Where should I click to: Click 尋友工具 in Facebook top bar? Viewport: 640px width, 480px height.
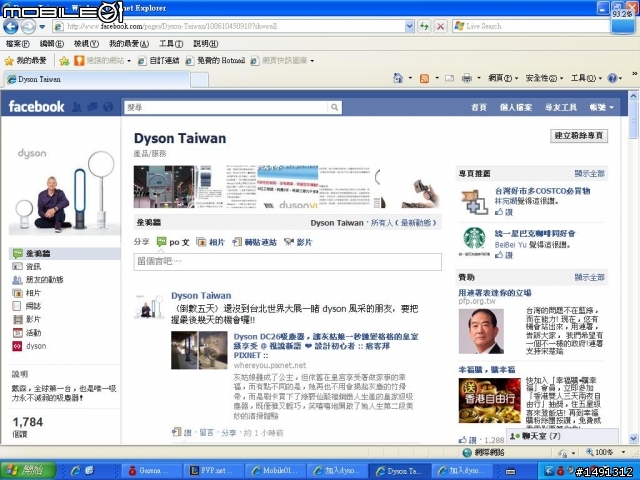point(561,107)
